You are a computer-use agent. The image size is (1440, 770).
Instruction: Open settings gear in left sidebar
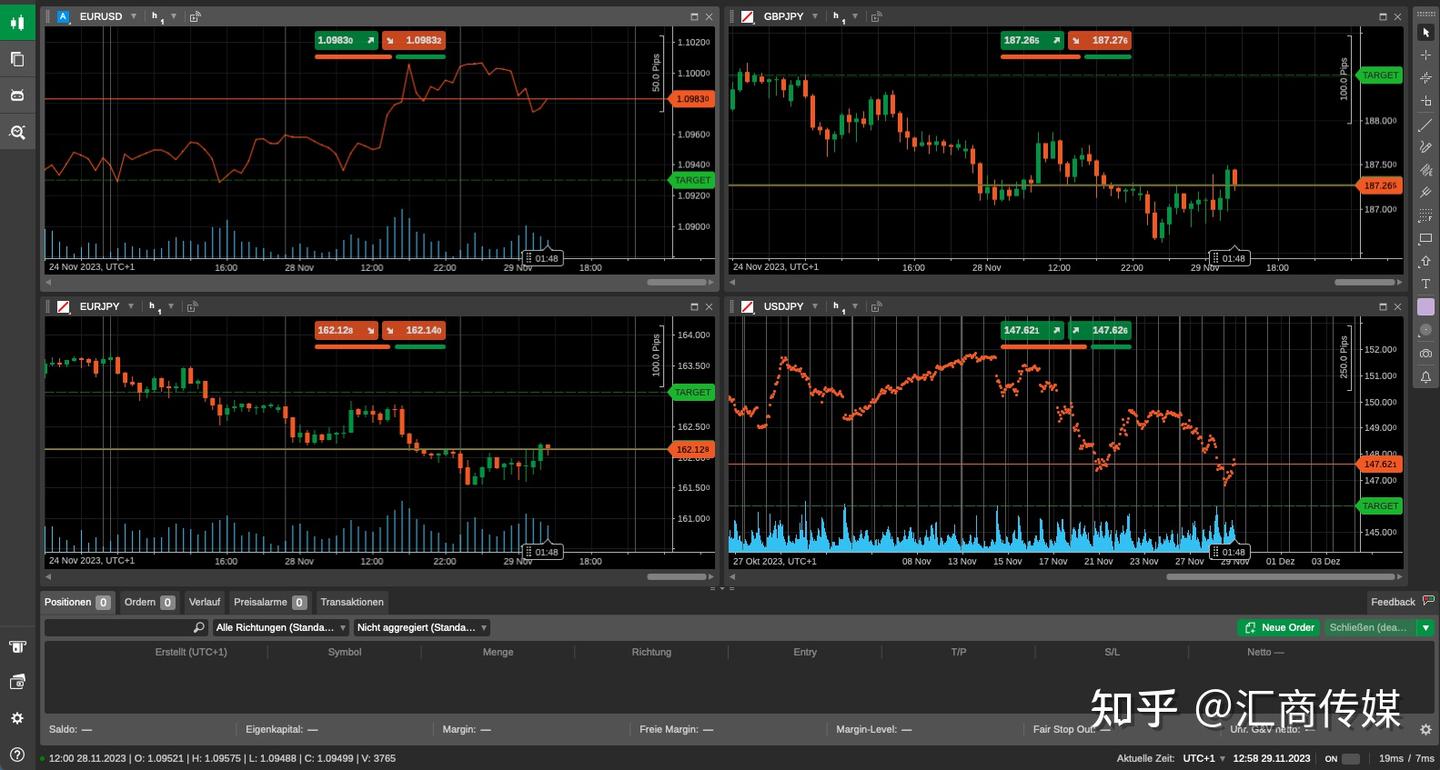[17, 718]
